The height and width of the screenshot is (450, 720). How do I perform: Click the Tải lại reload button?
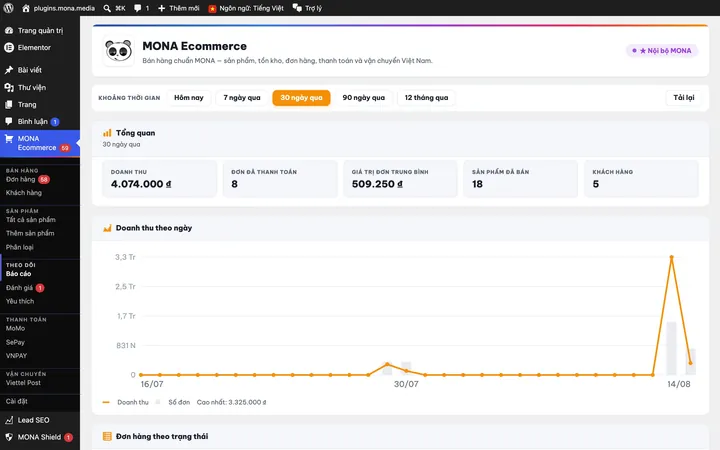pyautogui.click(x=683, y=97)
